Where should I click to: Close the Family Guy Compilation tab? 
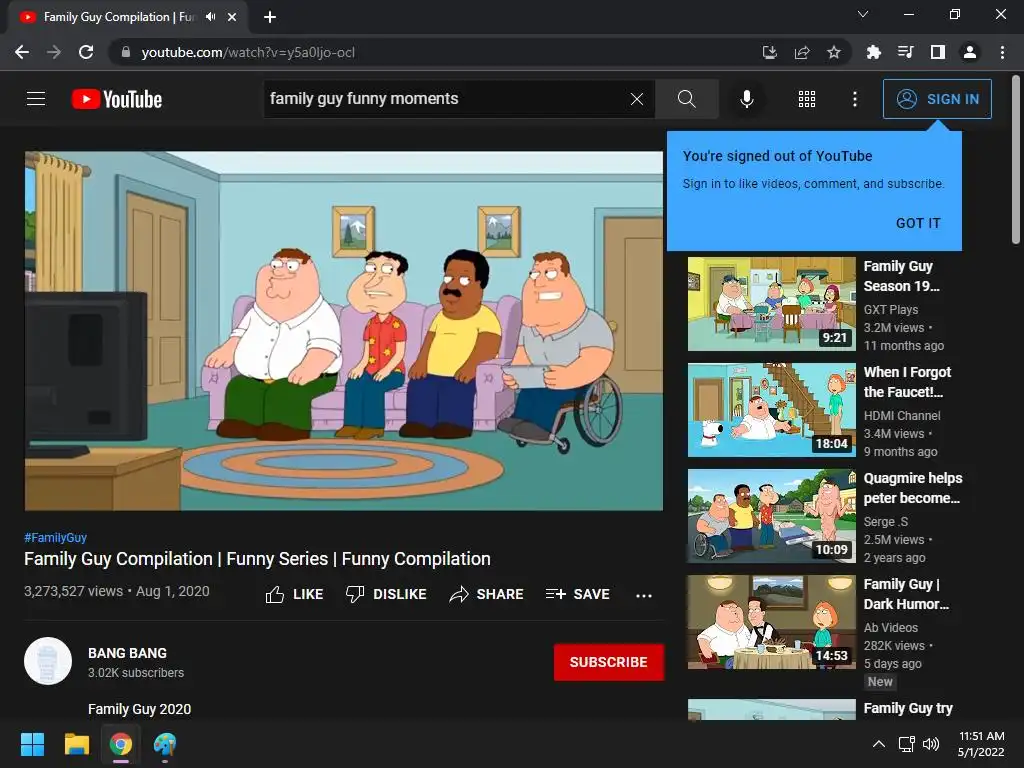click(232, 17)
